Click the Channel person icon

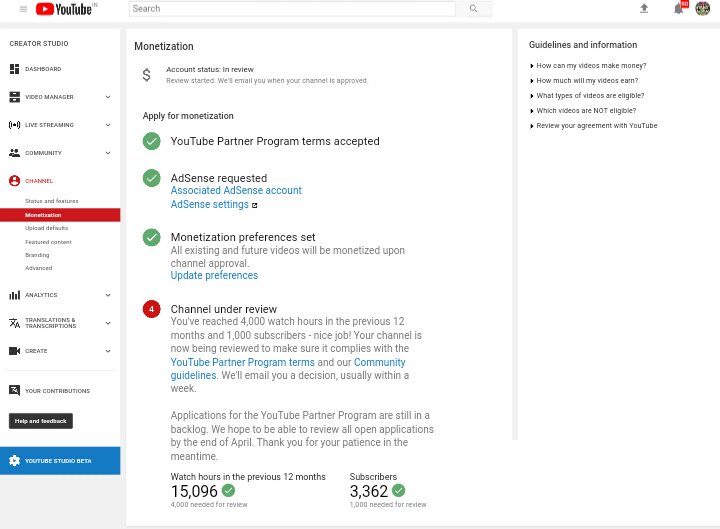14,181
